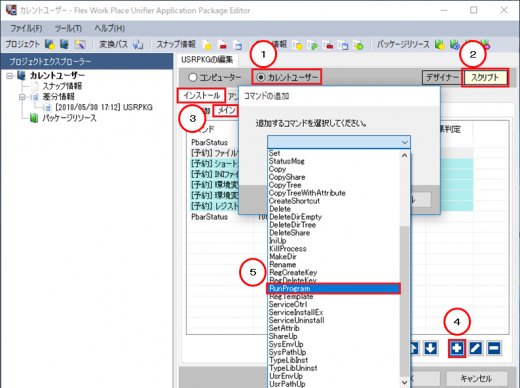Viewport: 520px width, 388px height.
Task: Click the キャンセル button
Action: click(476, 378)
